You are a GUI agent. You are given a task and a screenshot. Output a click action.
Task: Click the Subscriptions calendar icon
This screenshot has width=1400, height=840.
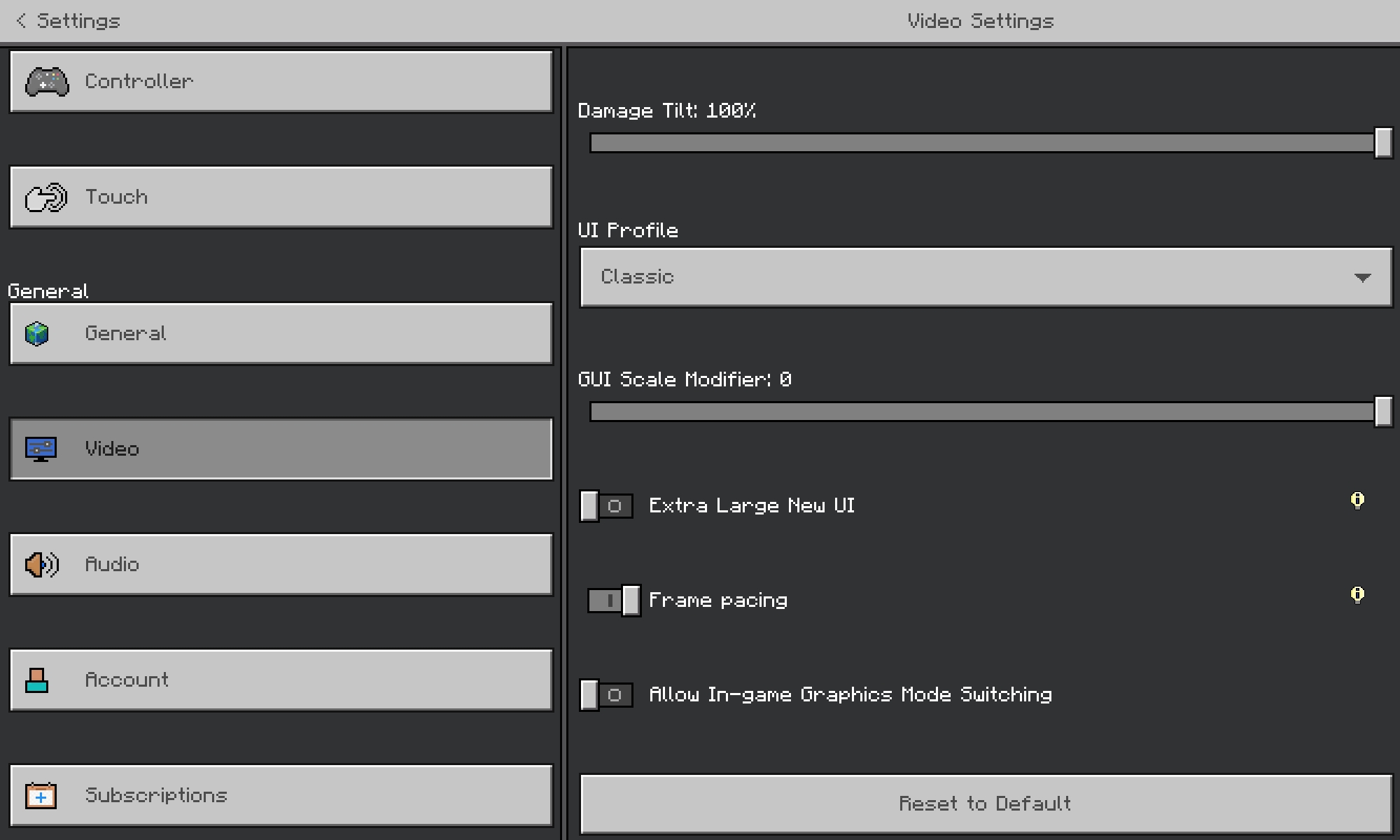(x=41, y=796)
